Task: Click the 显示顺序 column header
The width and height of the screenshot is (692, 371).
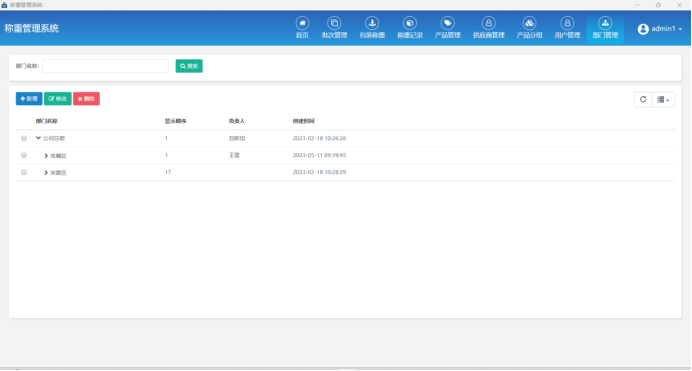Action: pos(176,121)
